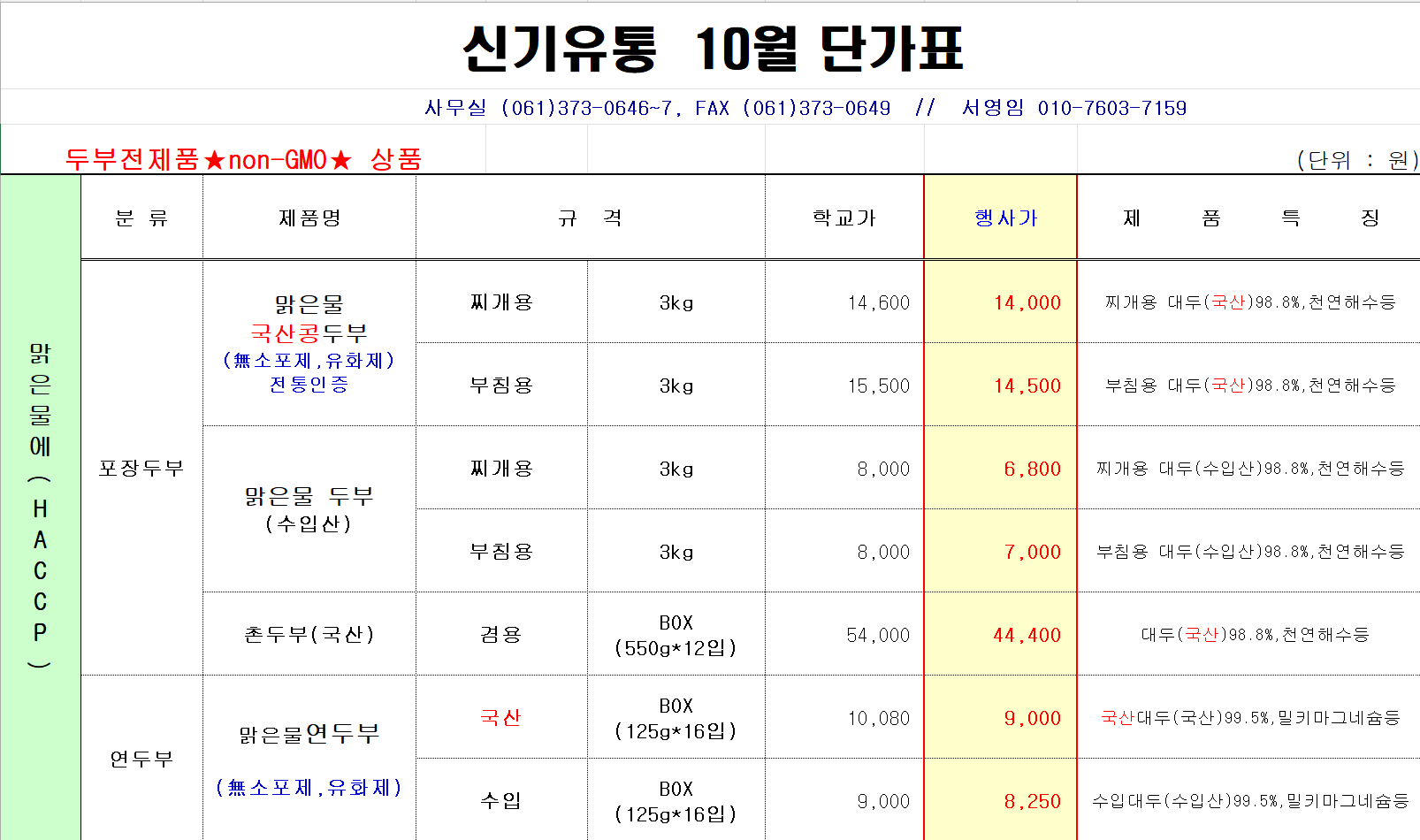Click the title 신기유통 10월 단가표

pyautogui.click(x=712, y=48)
